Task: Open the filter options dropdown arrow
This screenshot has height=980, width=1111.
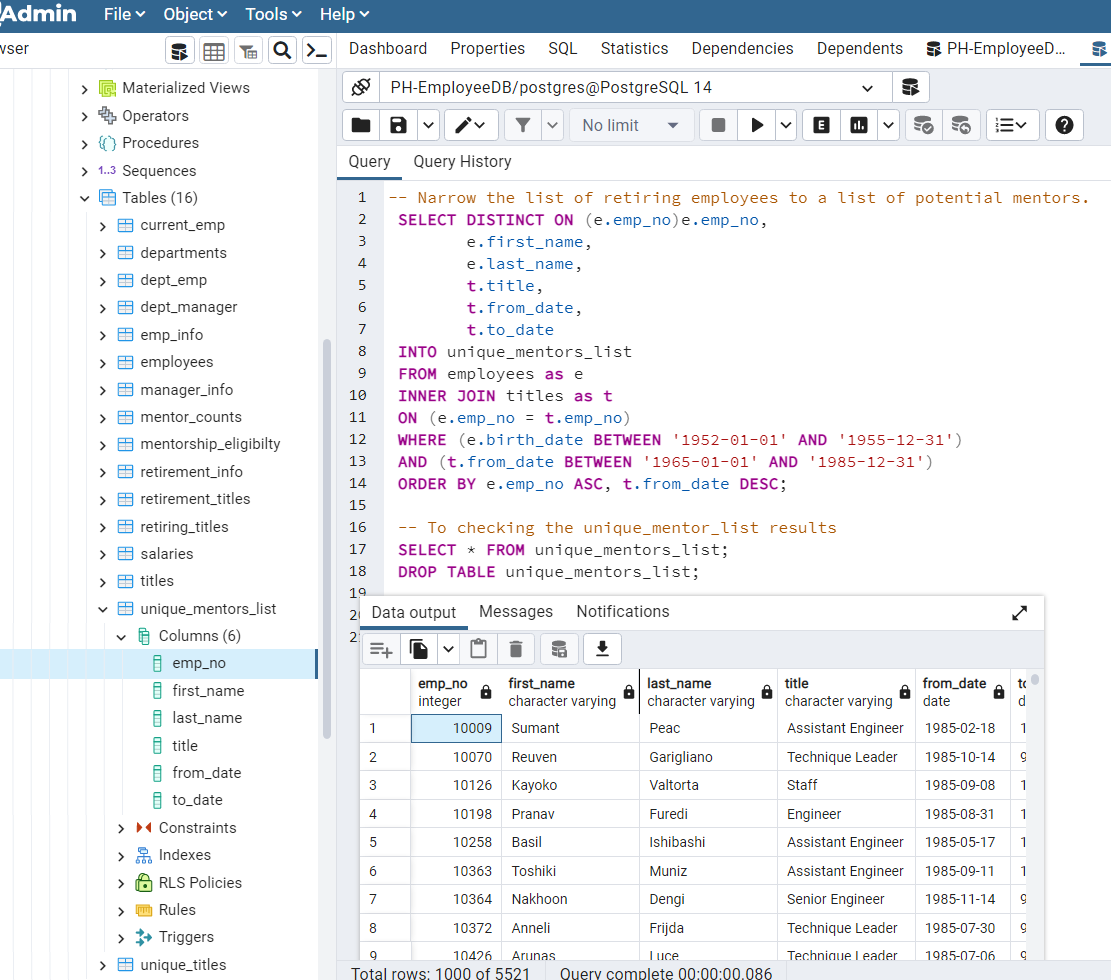Action: [x=553, y=125]
